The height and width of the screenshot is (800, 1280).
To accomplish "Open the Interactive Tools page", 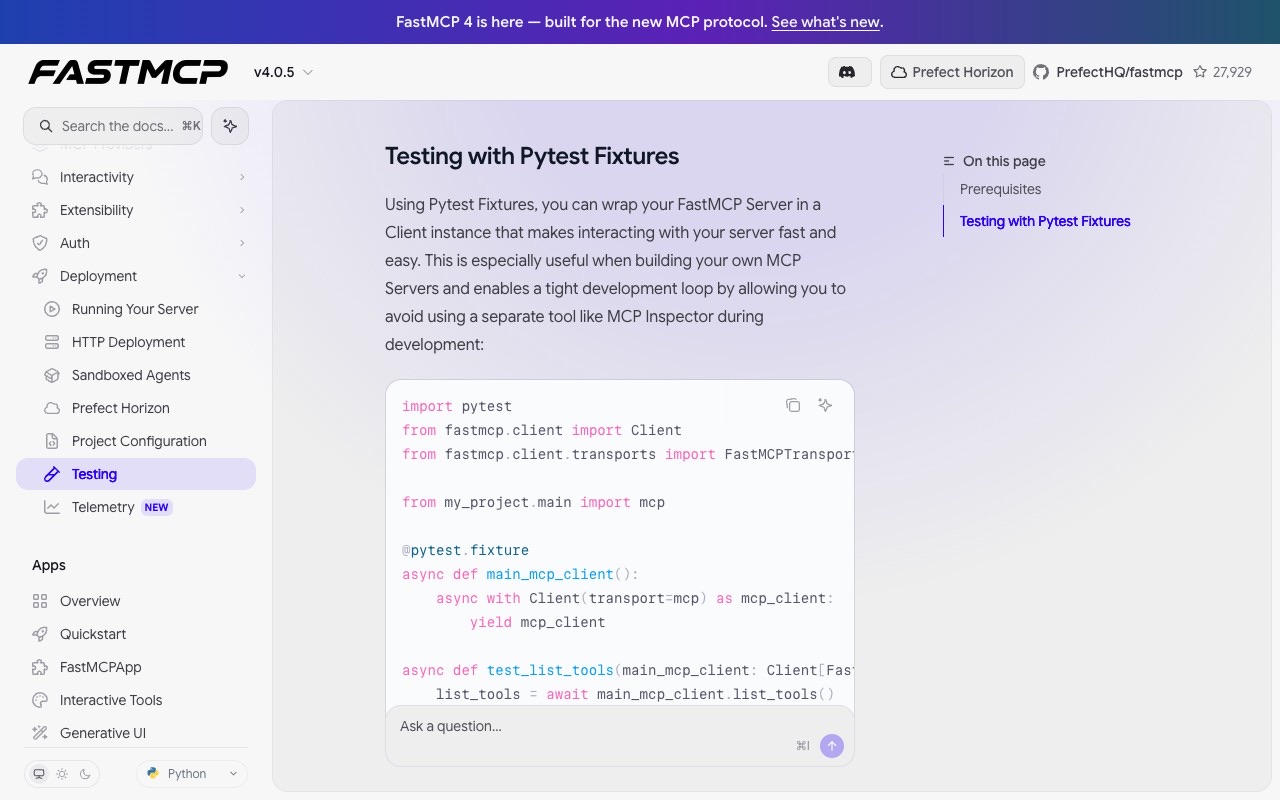I will [x=136, y=700].
